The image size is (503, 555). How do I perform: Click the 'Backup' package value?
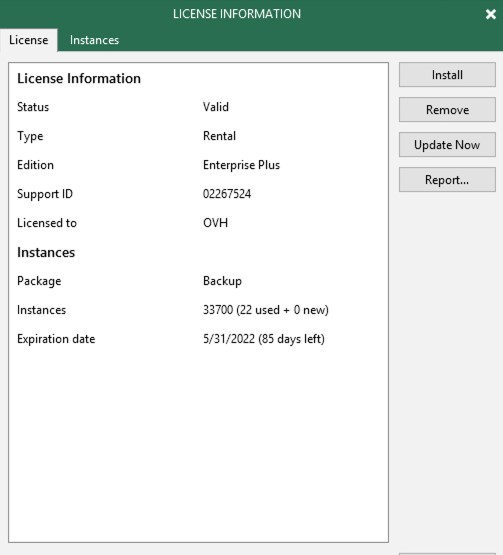click(x=222, y=281)
